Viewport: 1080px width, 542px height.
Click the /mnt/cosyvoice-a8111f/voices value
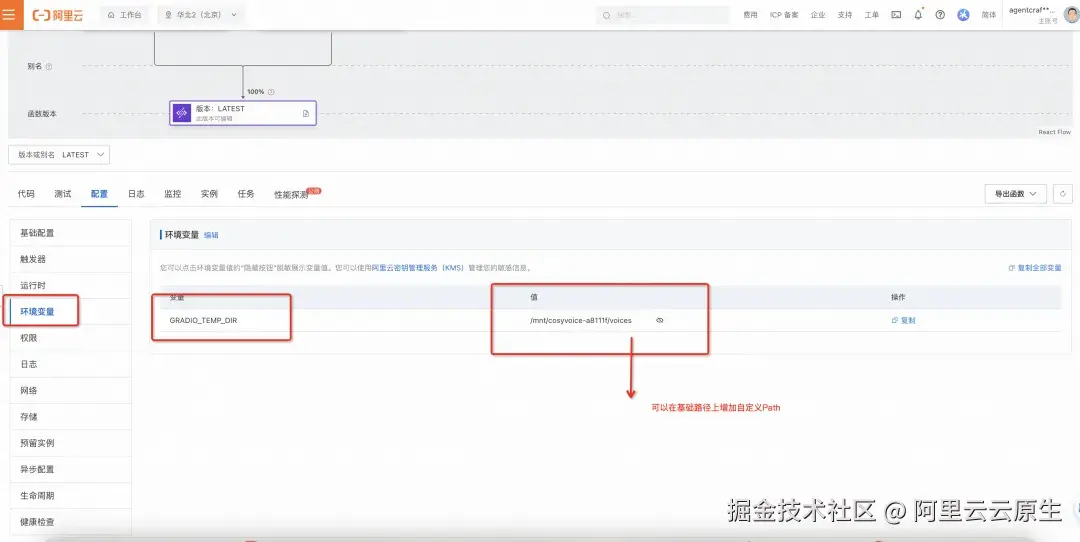pyautogui.click(x=581, y=320)
